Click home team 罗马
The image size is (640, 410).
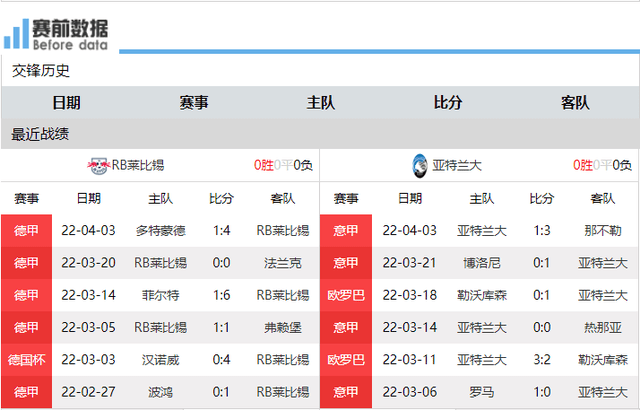(x=482, y=392)
